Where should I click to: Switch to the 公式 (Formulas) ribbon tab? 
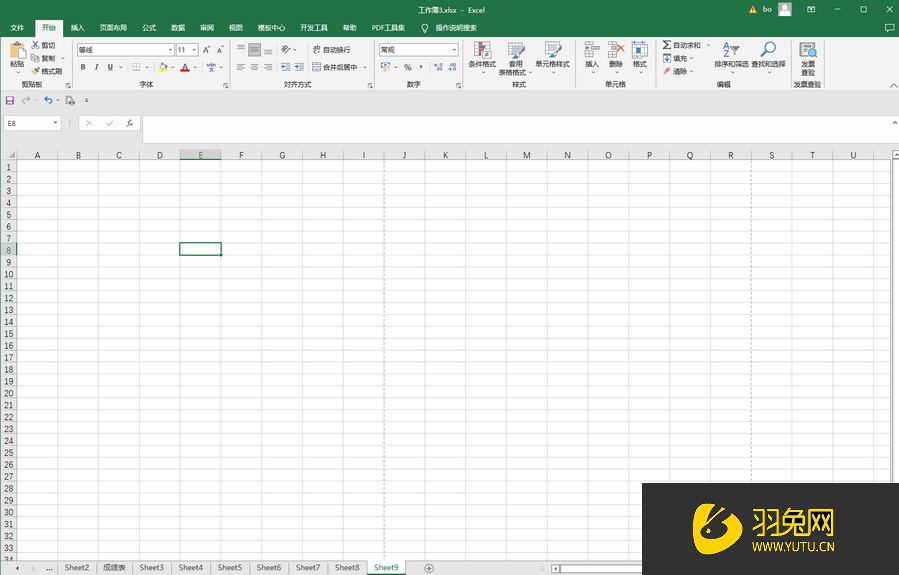tap(149, 28)
